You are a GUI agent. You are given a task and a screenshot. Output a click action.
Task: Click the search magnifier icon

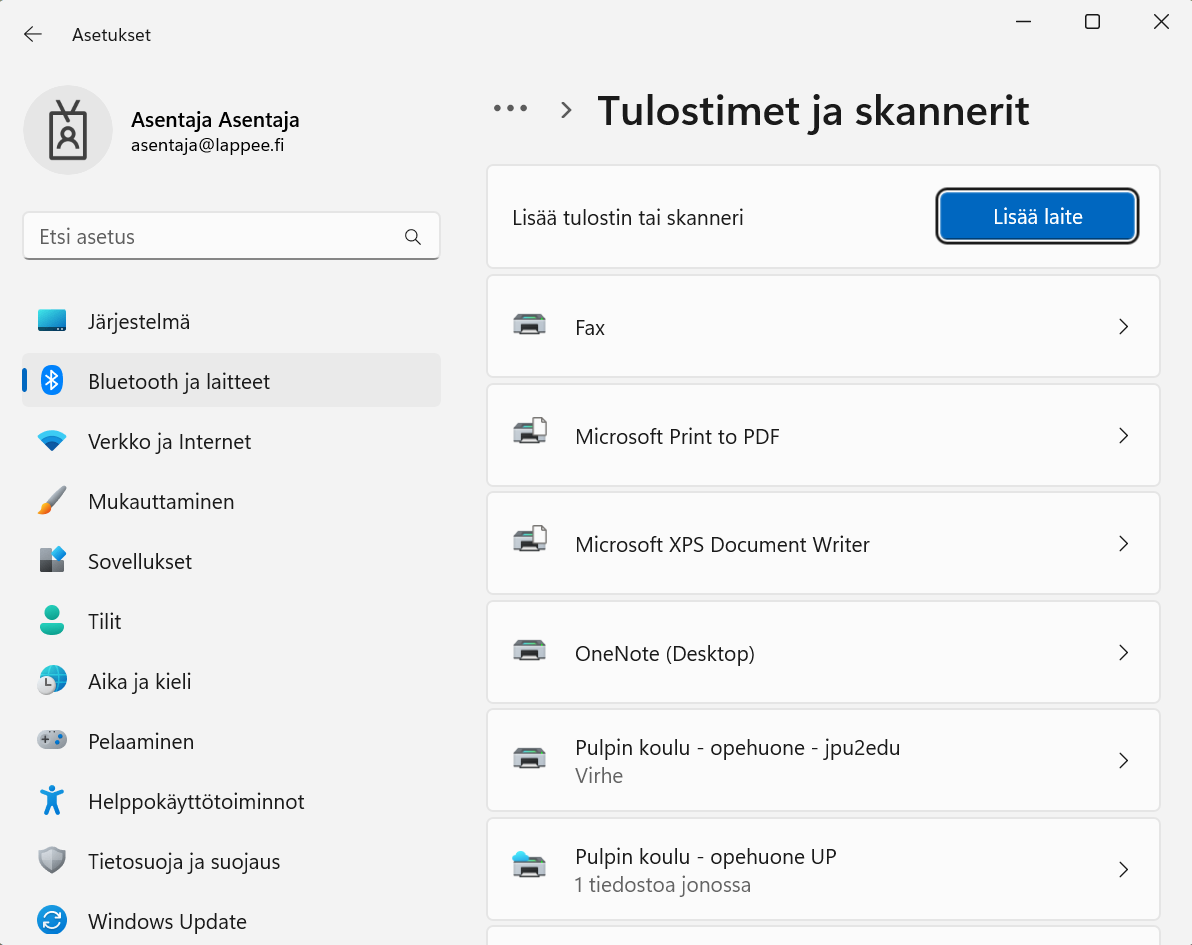coord(413,237)
